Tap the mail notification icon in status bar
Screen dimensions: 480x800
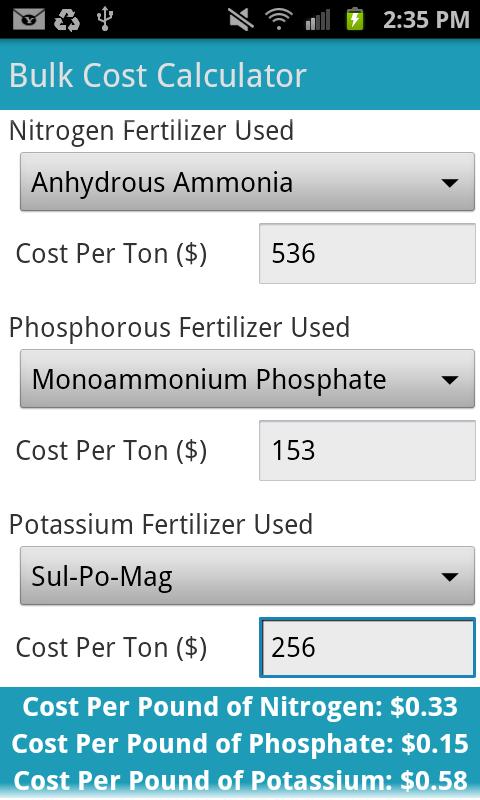click(29, 19)
